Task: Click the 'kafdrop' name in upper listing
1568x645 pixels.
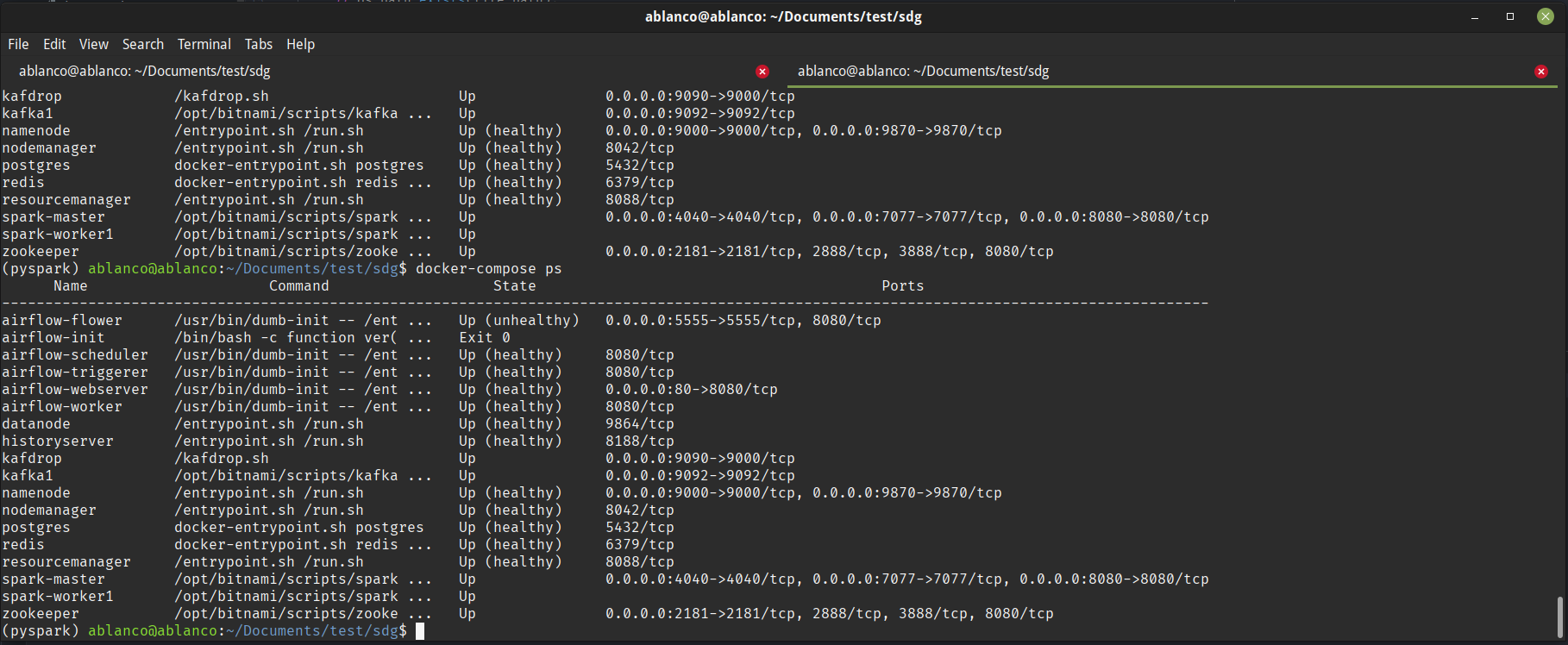Action: tap(32, 96)
